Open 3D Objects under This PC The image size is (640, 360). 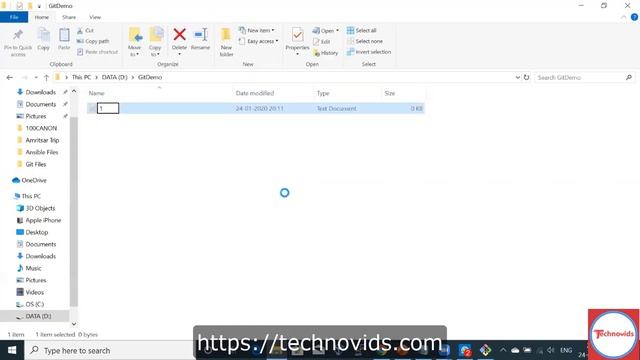(40, 208)
